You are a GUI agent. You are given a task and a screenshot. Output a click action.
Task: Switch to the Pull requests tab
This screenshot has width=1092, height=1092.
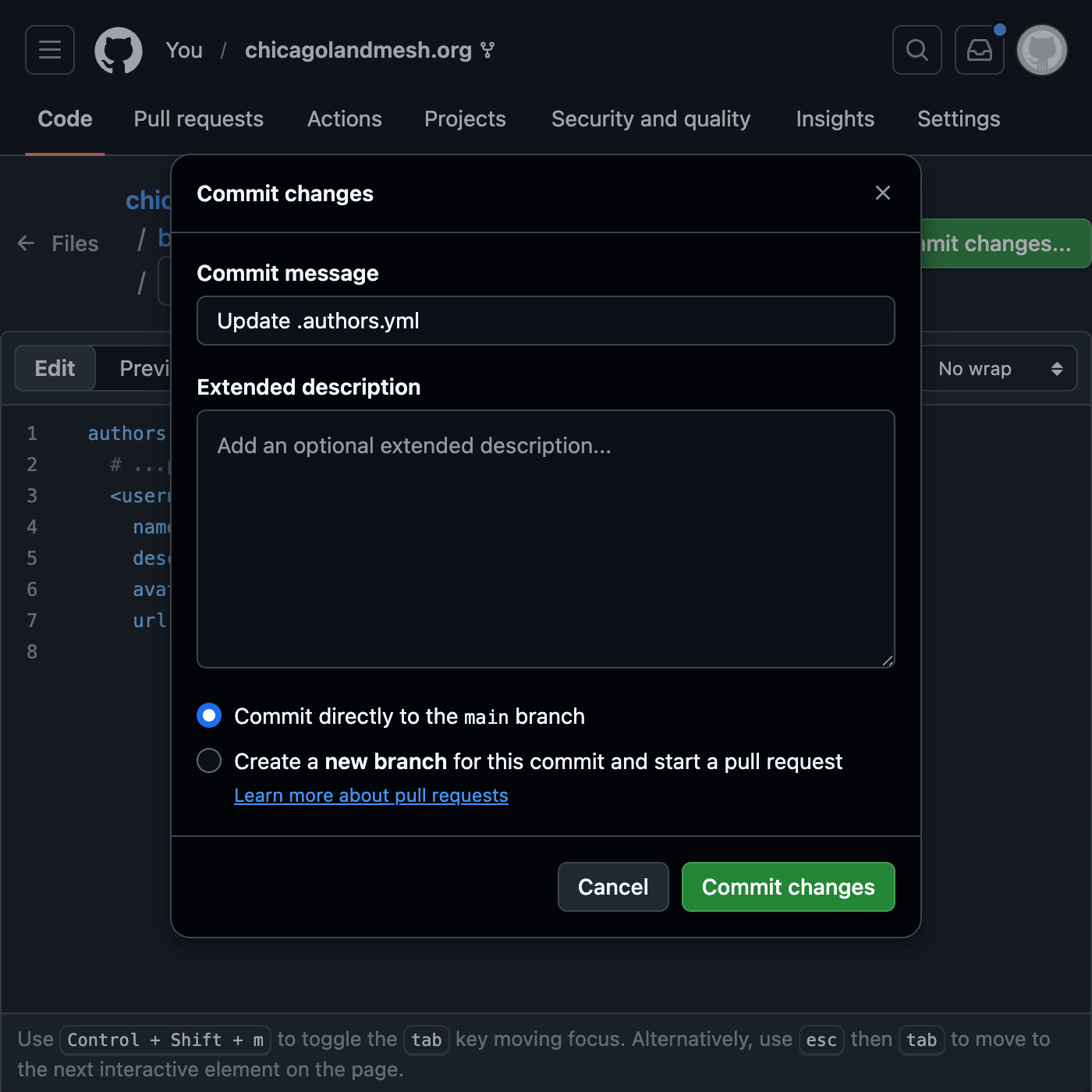tap(198, 119)
